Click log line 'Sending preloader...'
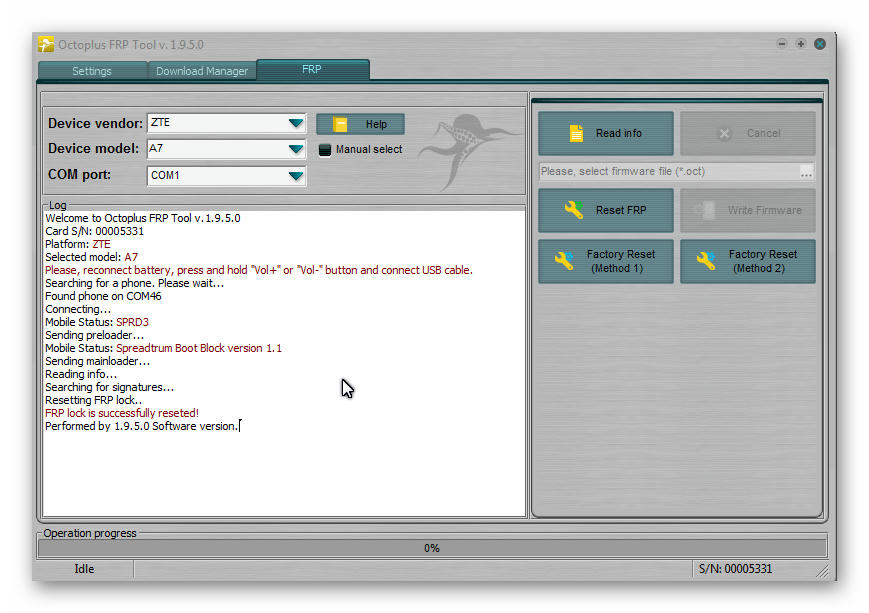 point(94,335)
